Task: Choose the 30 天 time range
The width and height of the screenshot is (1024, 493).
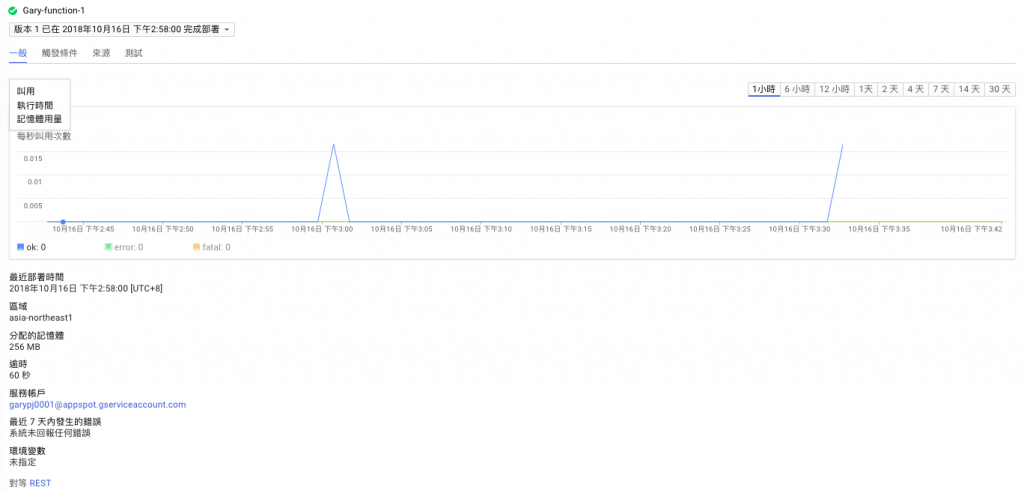Action: pos(1000,89)
